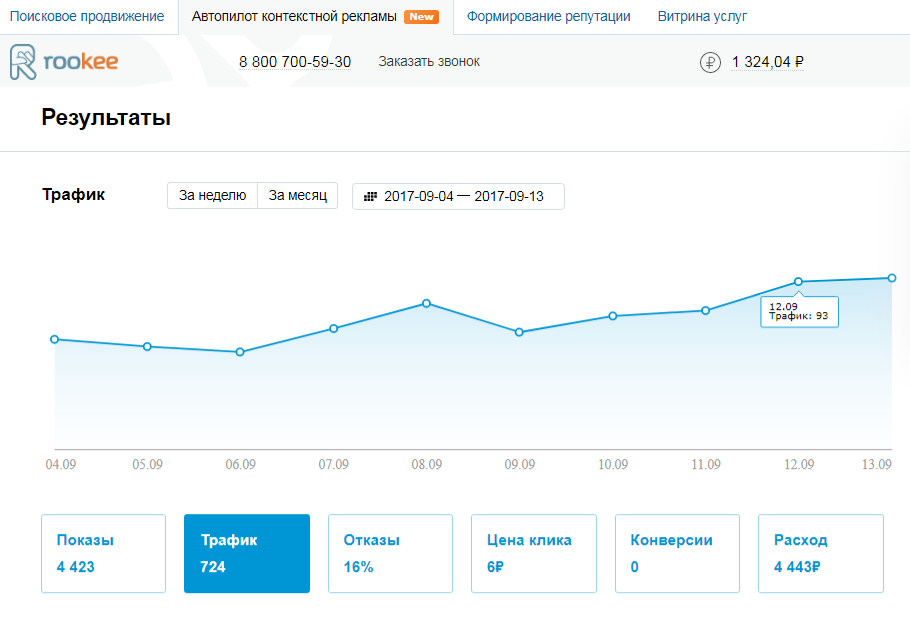Show the Цена клика metric
This screenshot has height=619, width=910.
tap(534, 553)
